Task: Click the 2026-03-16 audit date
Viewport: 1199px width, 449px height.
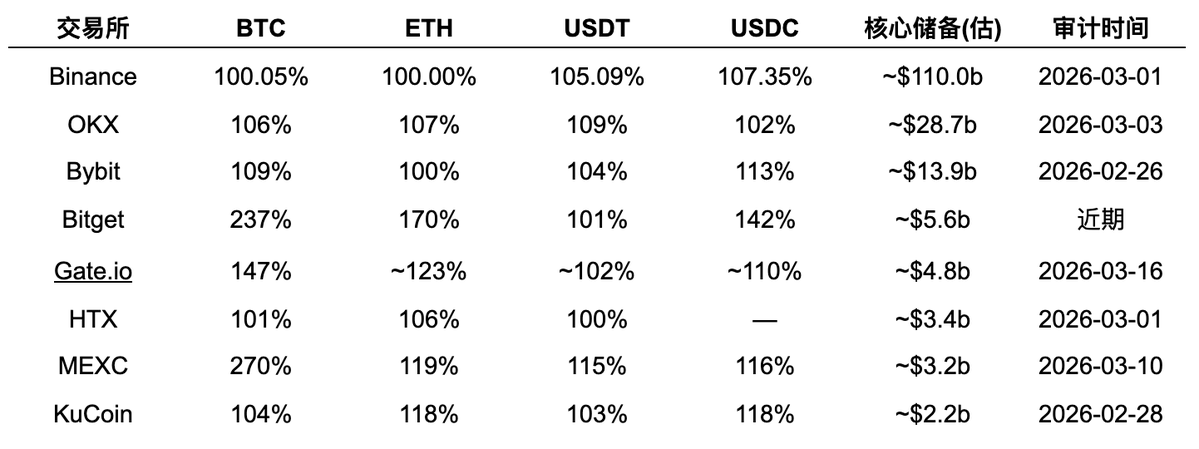Action: tap(1099, 271)
